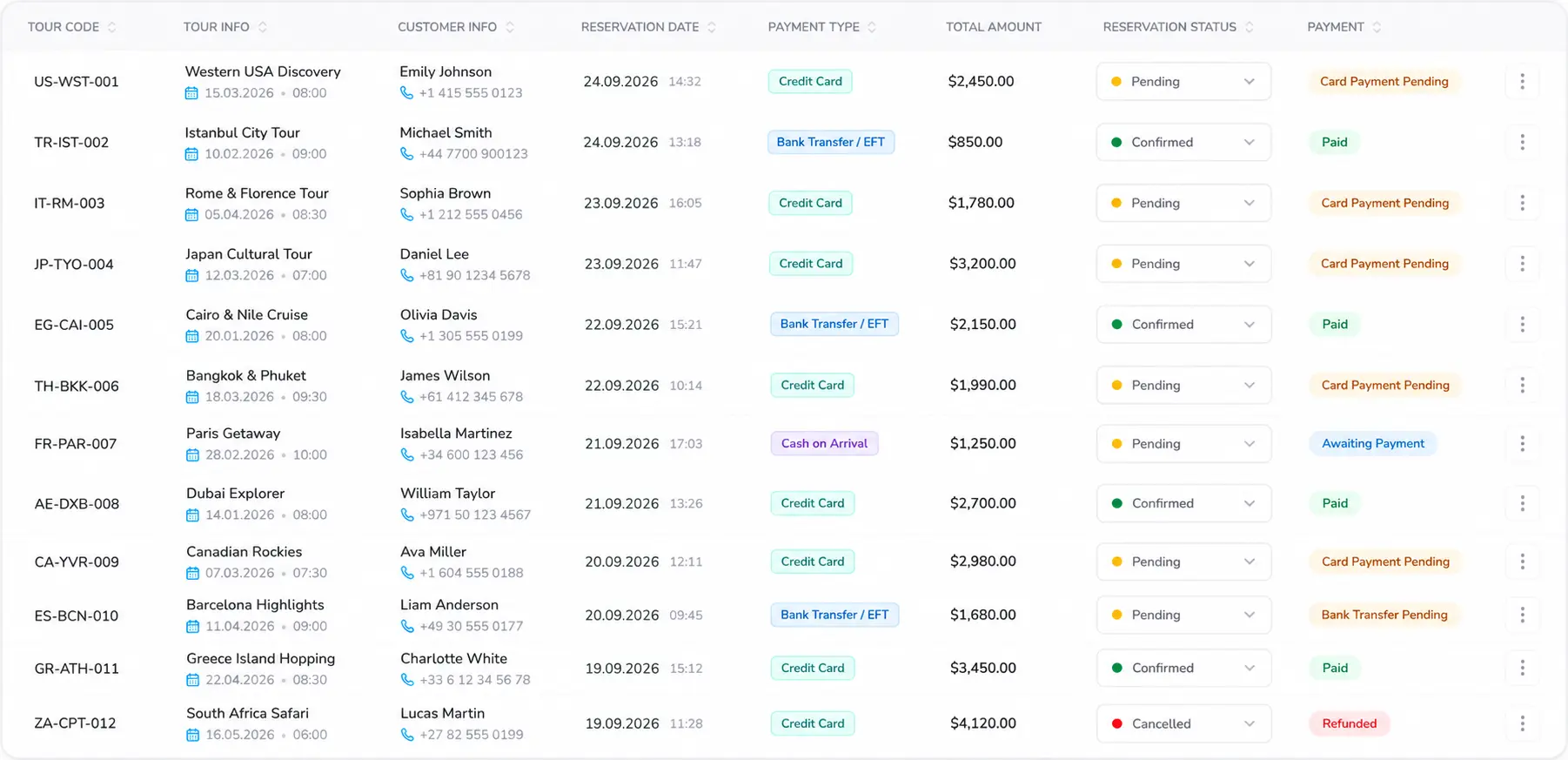Click the calendar icon for Western USA Discovery
Viewport: 1568px width, 760px height.
191,93
